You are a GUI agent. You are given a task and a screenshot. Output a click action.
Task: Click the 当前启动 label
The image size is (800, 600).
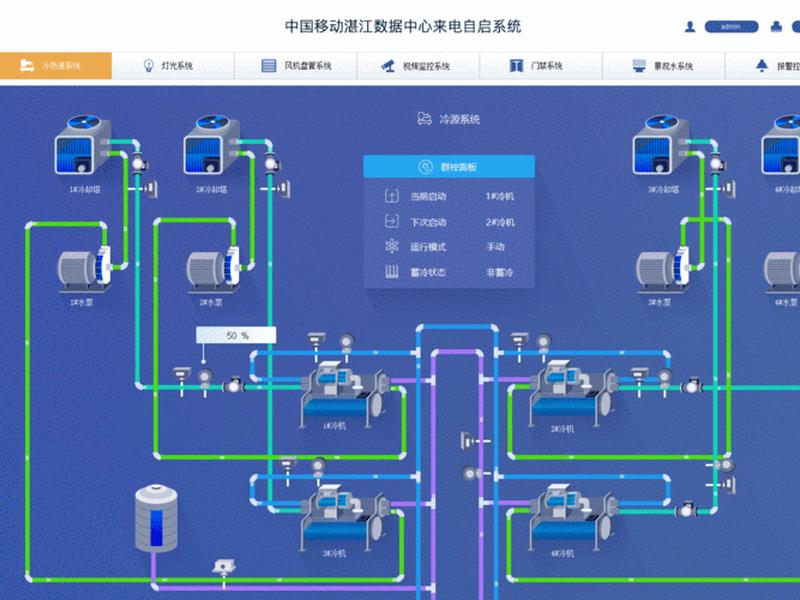428,196
